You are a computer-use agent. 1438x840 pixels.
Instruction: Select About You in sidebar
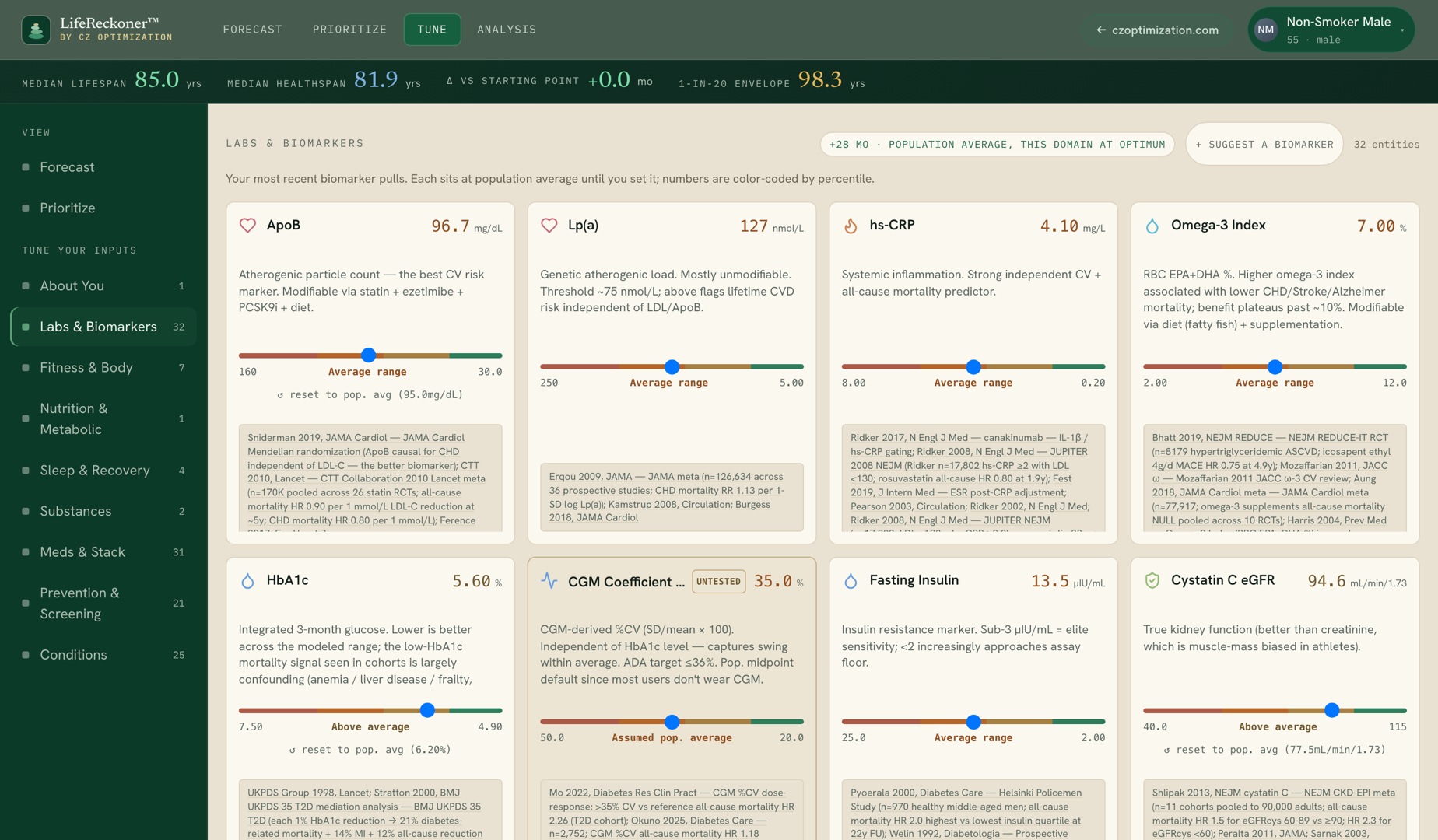(103, 285)
